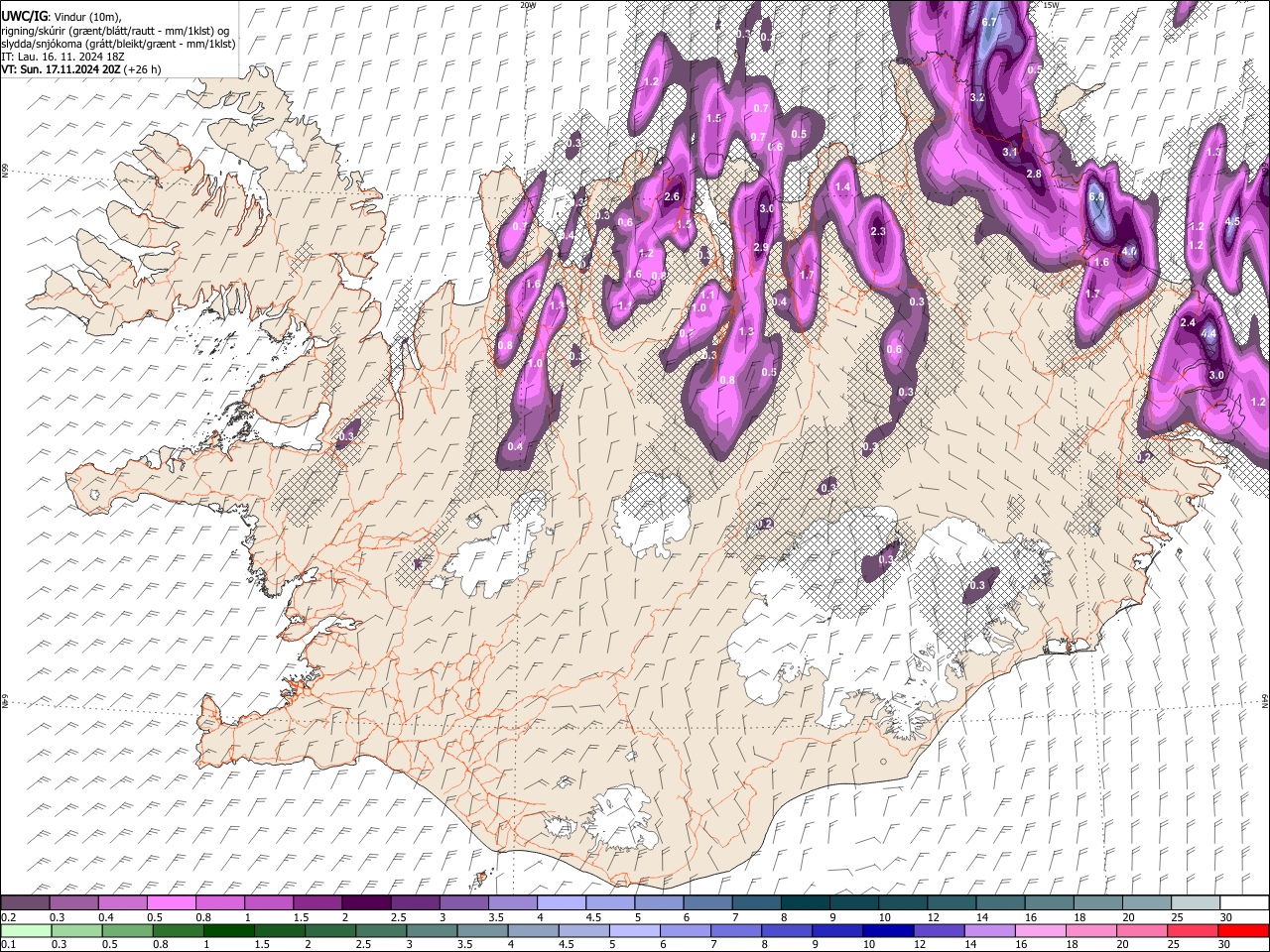Click the '4.5' precipitation value near the map edge
This screenshot has height=952, width=1270.
[x=1233, y=221]
